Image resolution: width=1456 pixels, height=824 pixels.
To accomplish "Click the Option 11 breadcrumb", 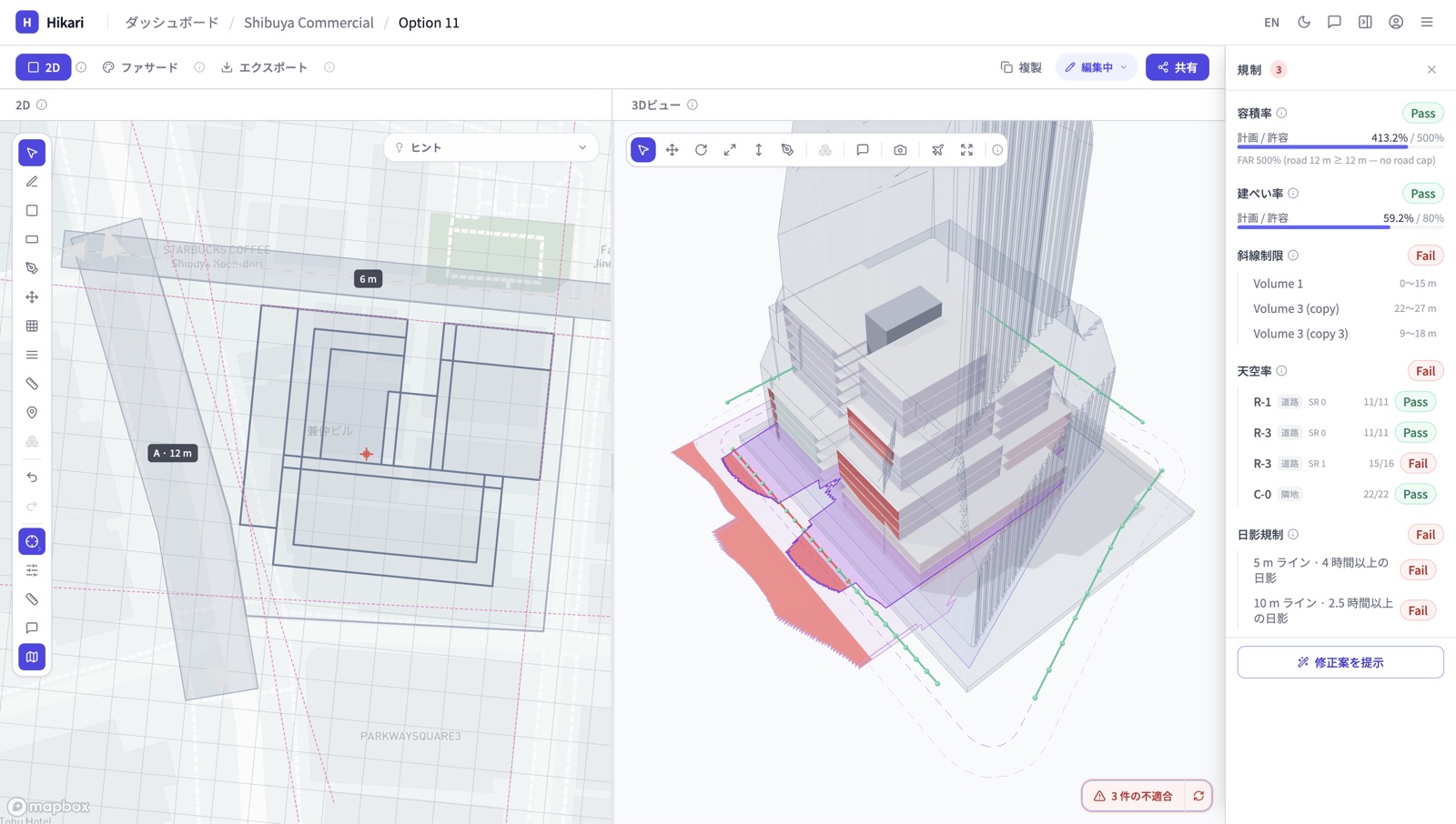I will tap(429, 23).
